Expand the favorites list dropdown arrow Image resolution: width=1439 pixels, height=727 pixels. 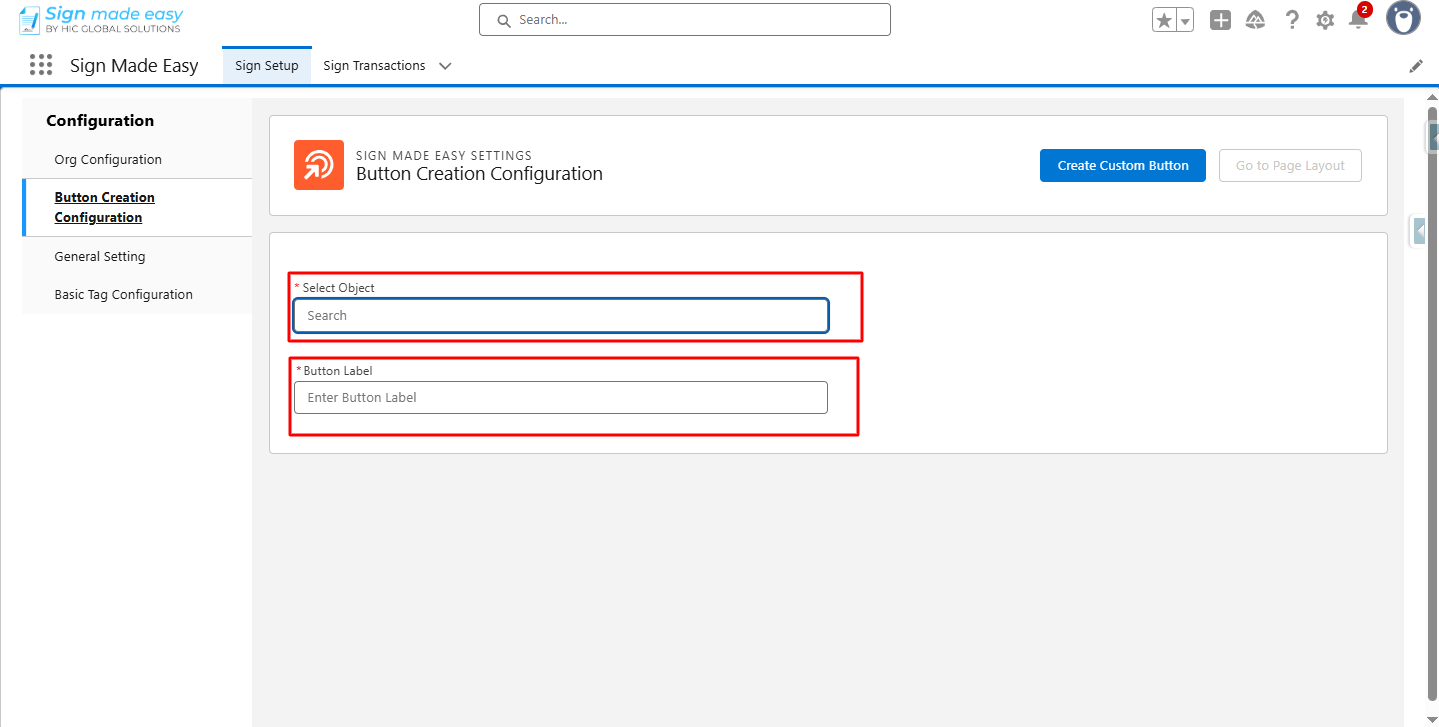point(1185,21)
